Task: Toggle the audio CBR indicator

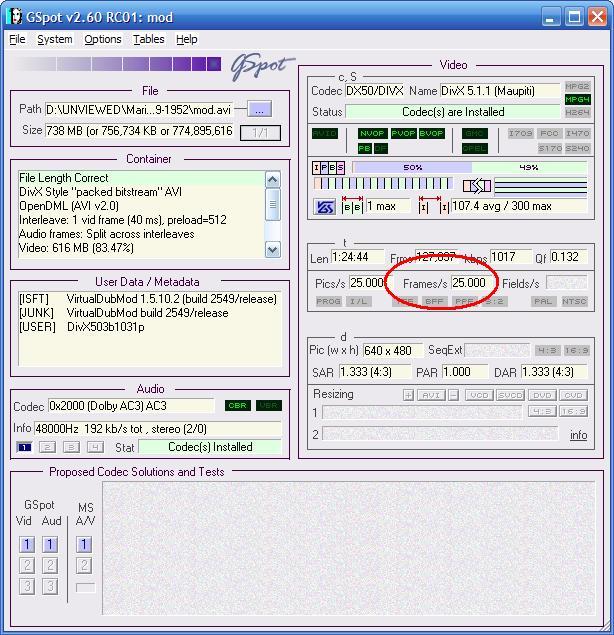Action: point(238,405)
